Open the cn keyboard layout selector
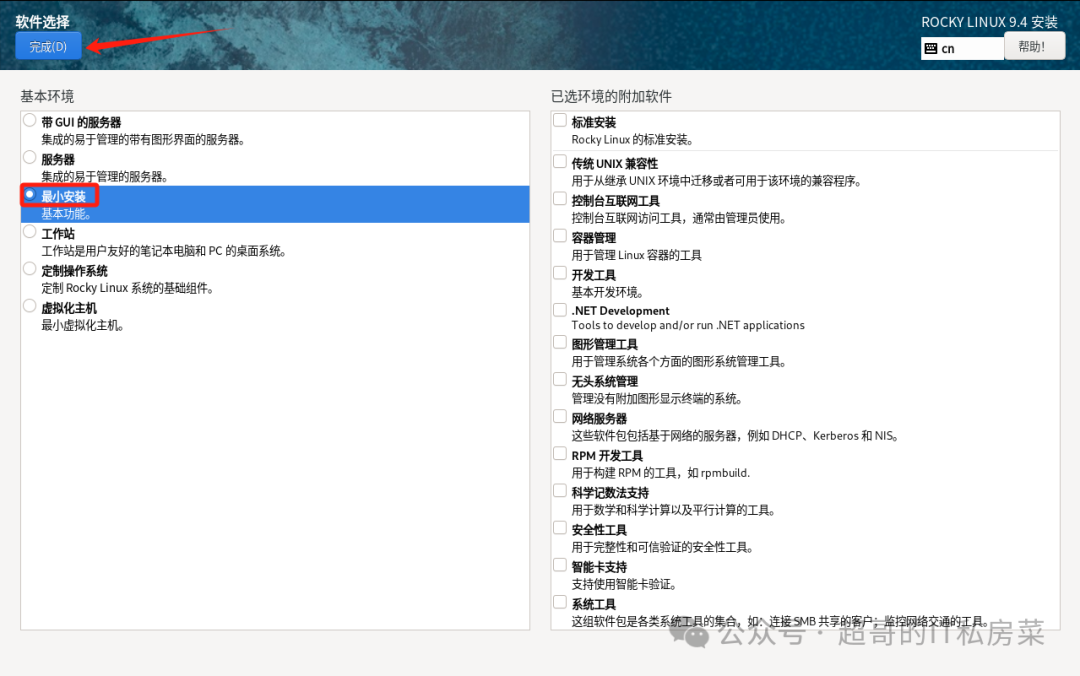This screenshot has height=676, width=1080. click(x=960, y=47)
